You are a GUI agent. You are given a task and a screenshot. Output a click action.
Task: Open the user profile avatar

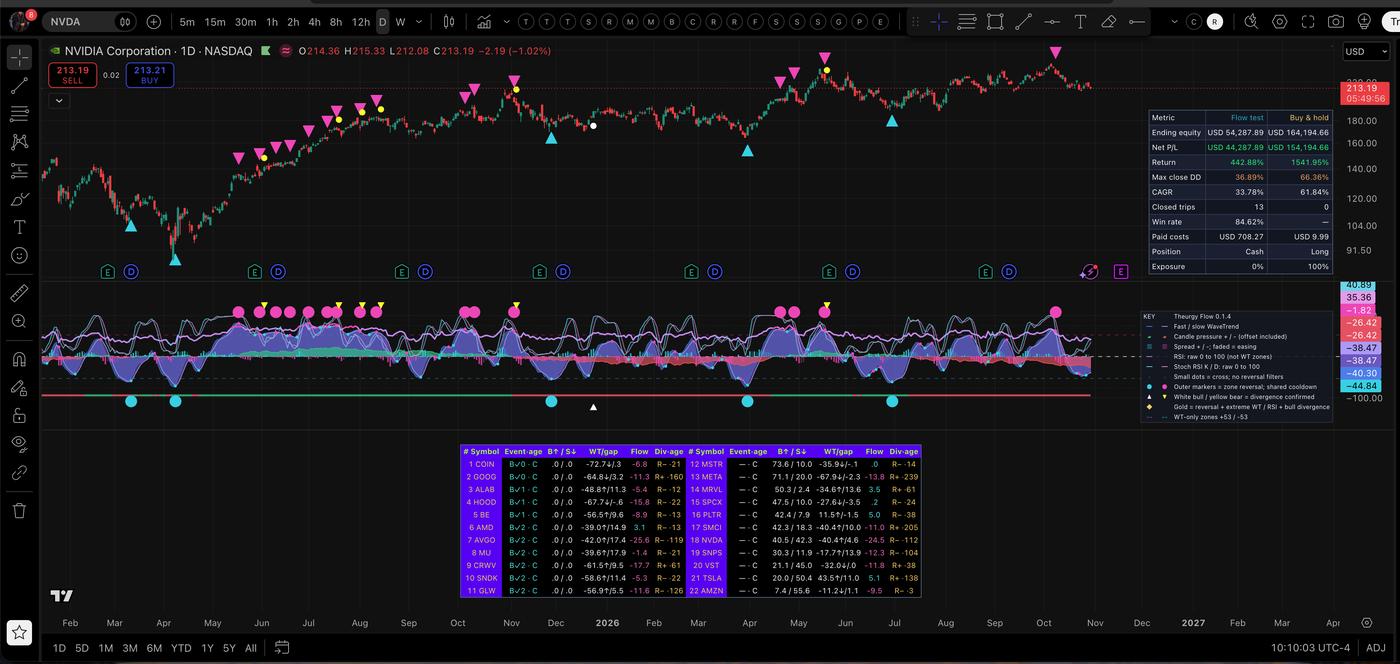[x=19, y=20]
